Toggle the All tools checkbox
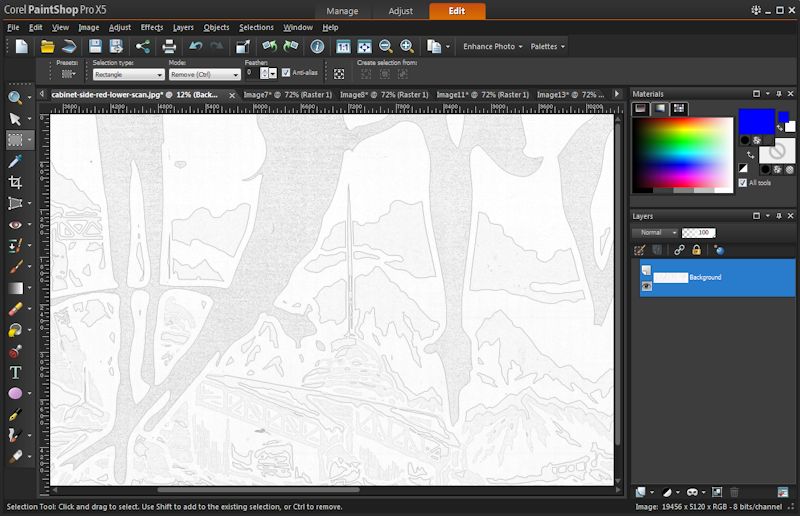 [x=742, y=183]
